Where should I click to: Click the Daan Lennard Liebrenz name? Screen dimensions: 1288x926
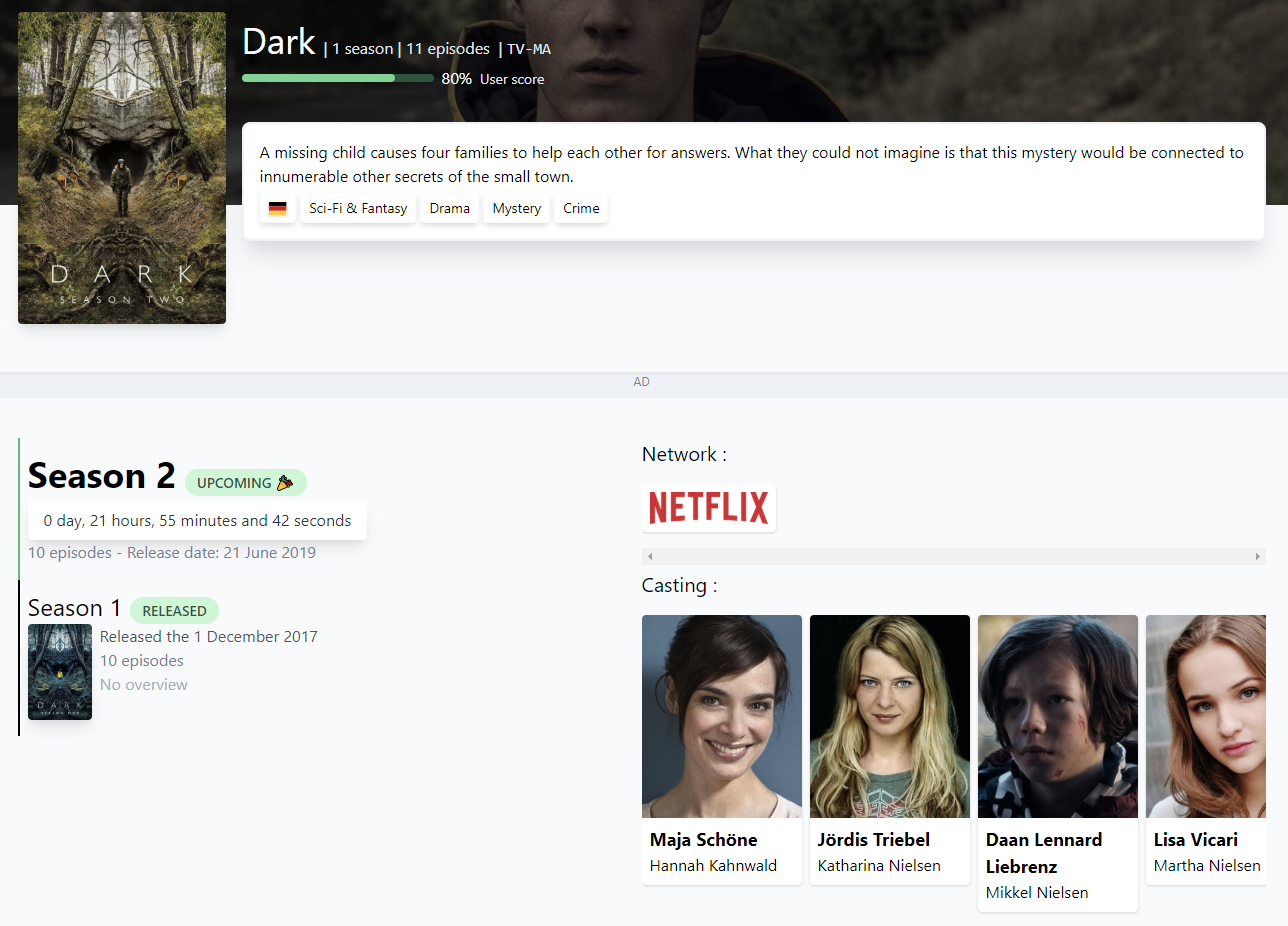[1044, 853]
